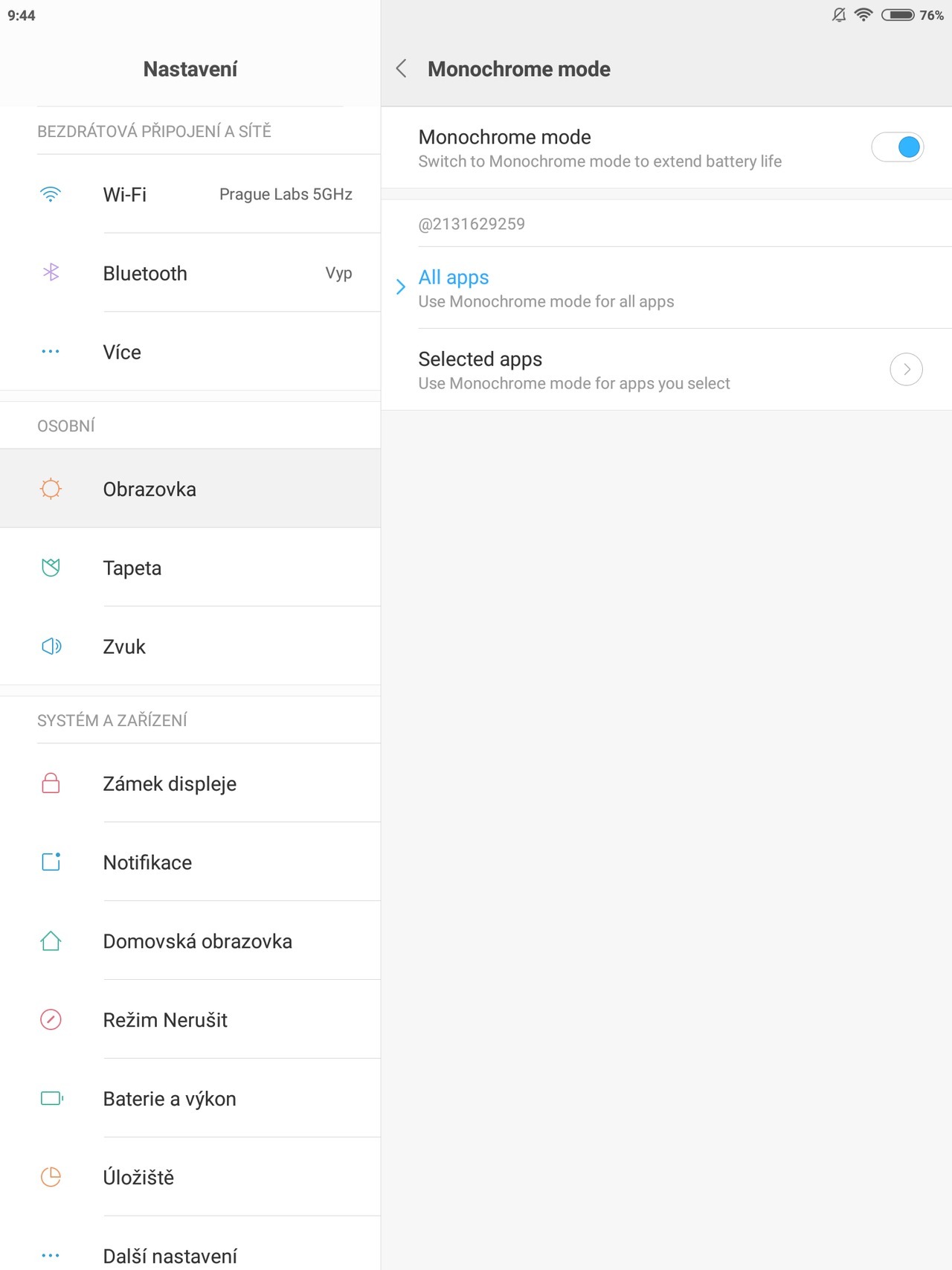Screen dimensions: 952x1270
Task: Open Zvuk sound settings icon
Action: pyautogui.click(x=50, y=646)
